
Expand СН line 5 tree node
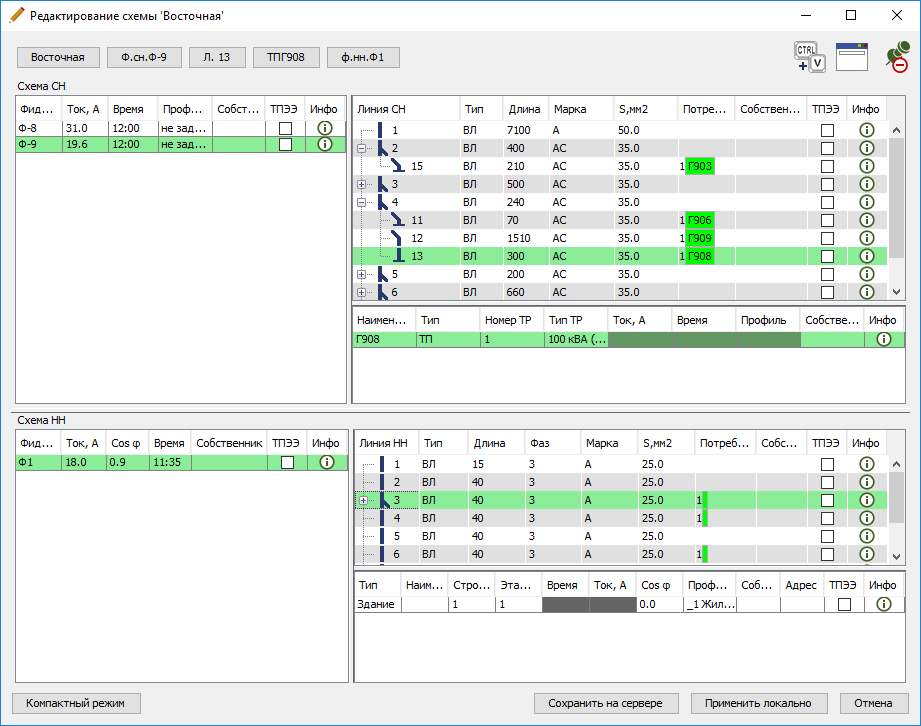point(361,274)
